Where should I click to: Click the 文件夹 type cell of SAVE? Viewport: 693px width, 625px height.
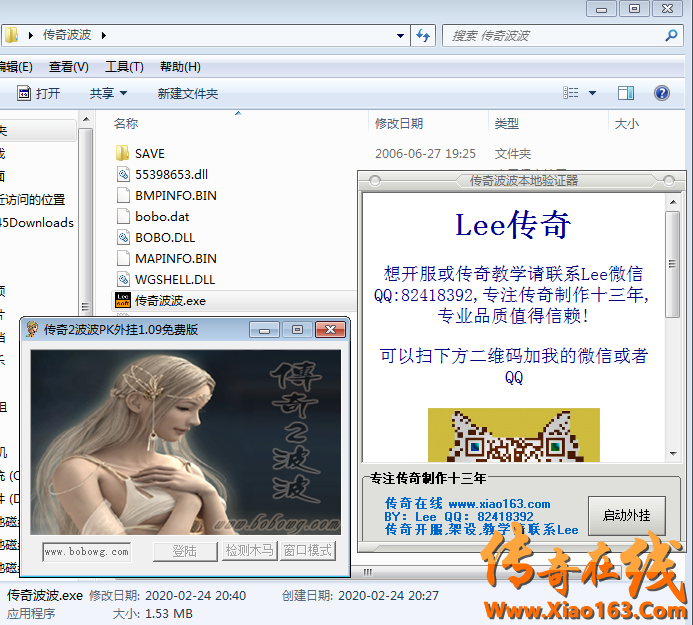(513, 153)
